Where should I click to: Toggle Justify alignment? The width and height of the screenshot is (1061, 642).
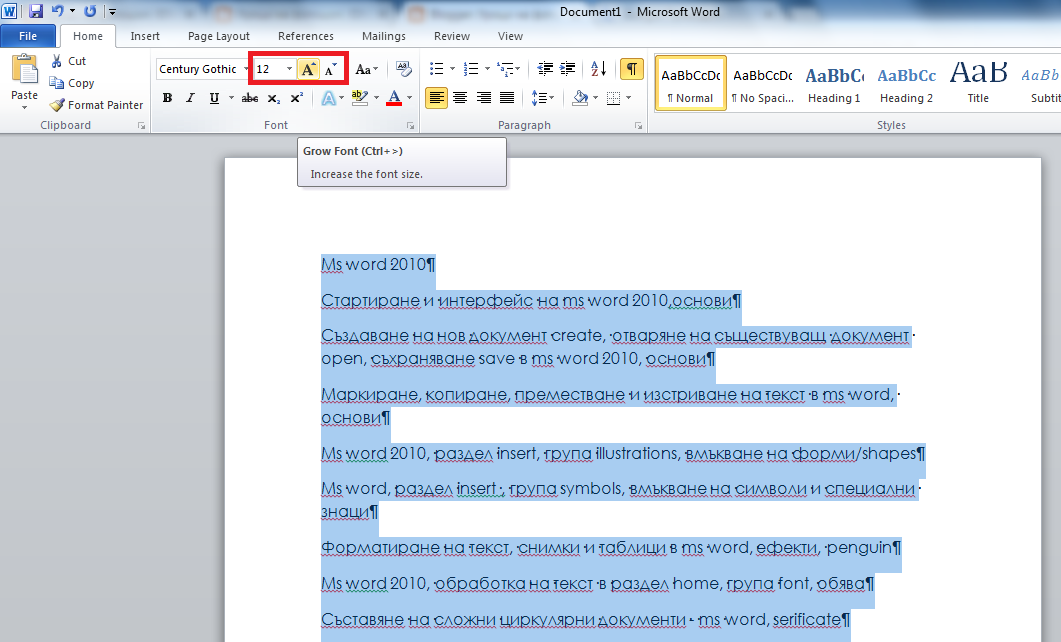click(507, 99)
